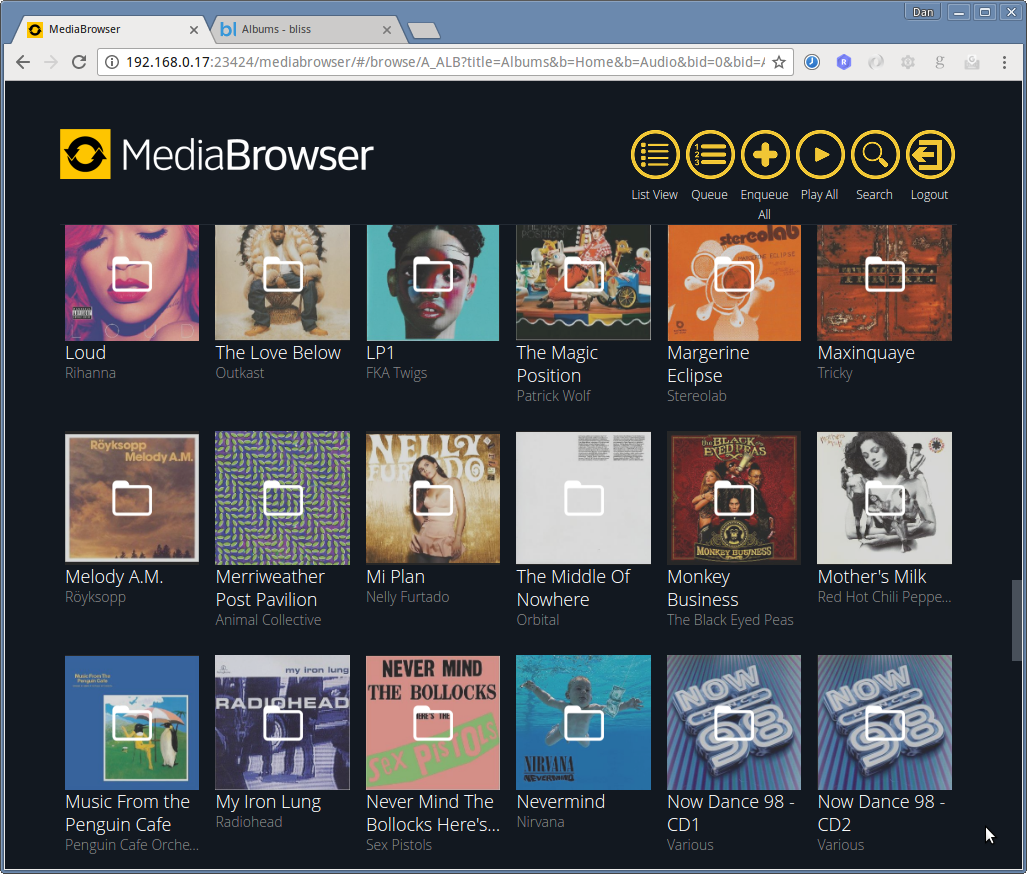The image size is (1027, 874).
Task: Click the page vertical scrollbar thumb
Action: pos(1016,620)
